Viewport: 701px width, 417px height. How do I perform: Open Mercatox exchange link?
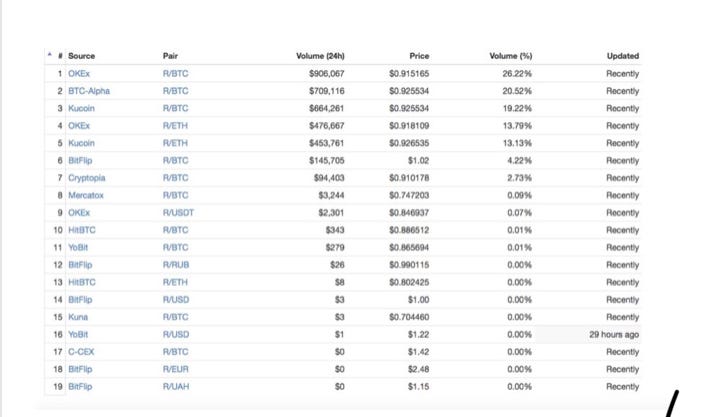tap(86, 195)
